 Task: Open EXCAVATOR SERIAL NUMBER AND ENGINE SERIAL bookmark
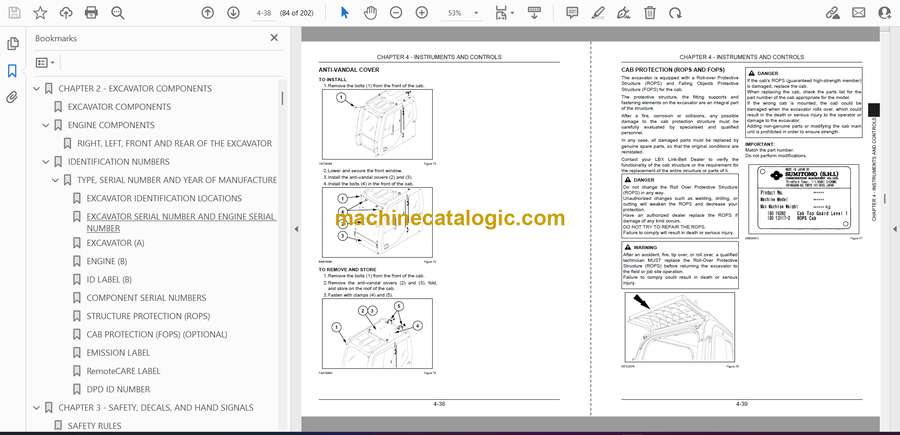pos(181,222)
